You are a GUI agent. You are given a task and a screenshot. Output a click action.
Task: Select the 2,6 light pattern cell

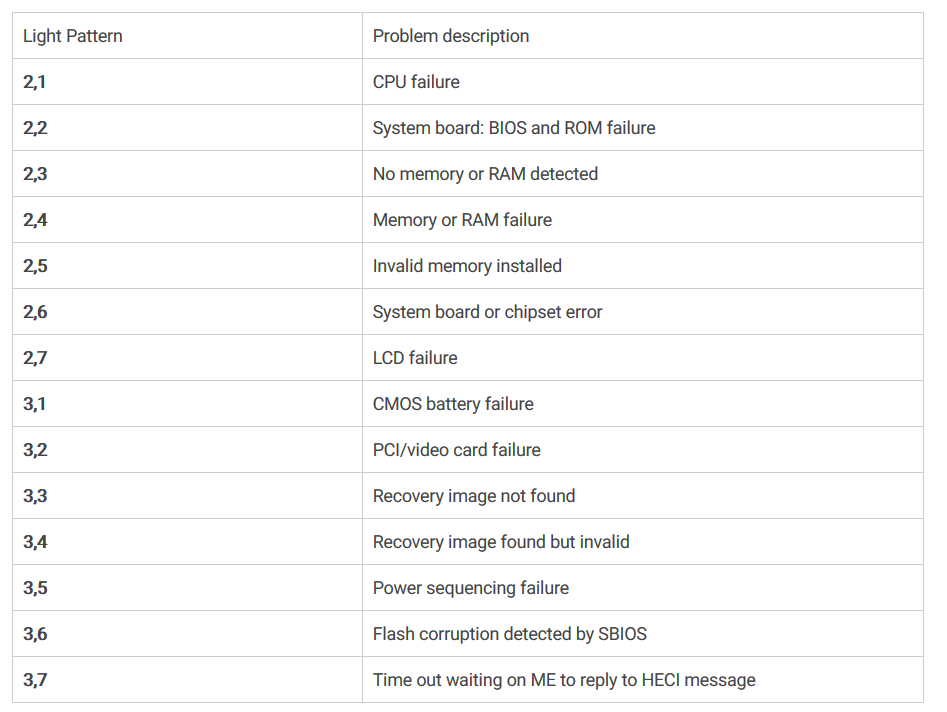click(x=35, y=312)
